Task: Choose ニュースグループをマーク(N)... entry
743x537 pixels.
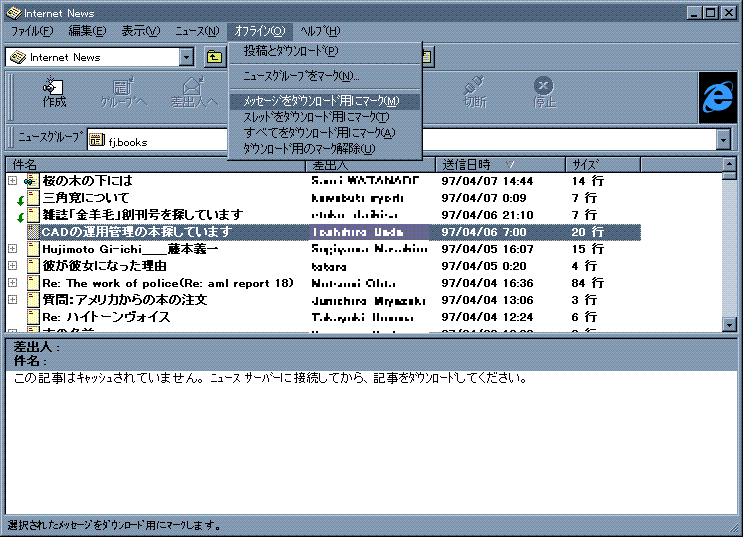Action: (325, 76)
